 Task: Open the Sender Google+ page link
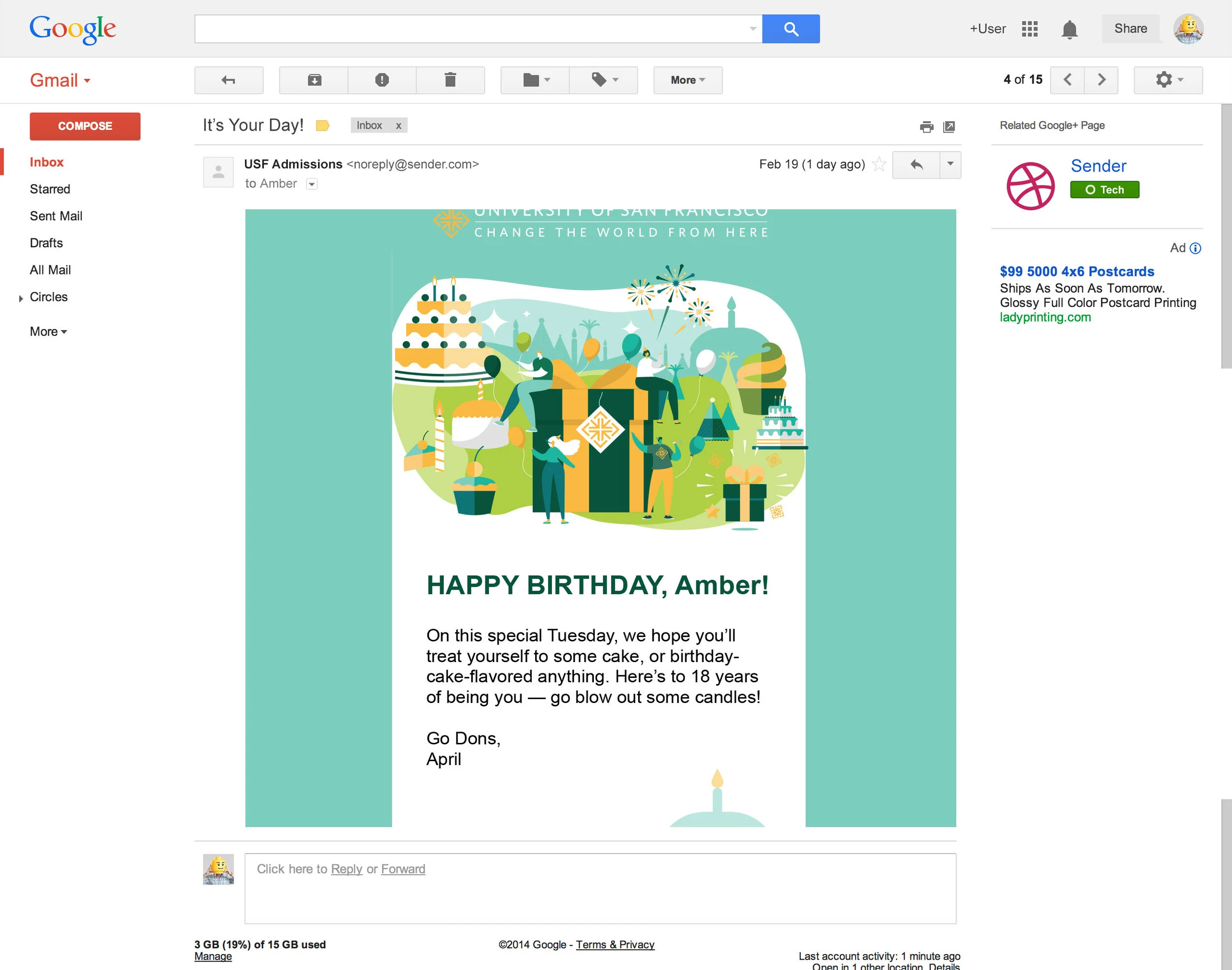[1098, 166]
